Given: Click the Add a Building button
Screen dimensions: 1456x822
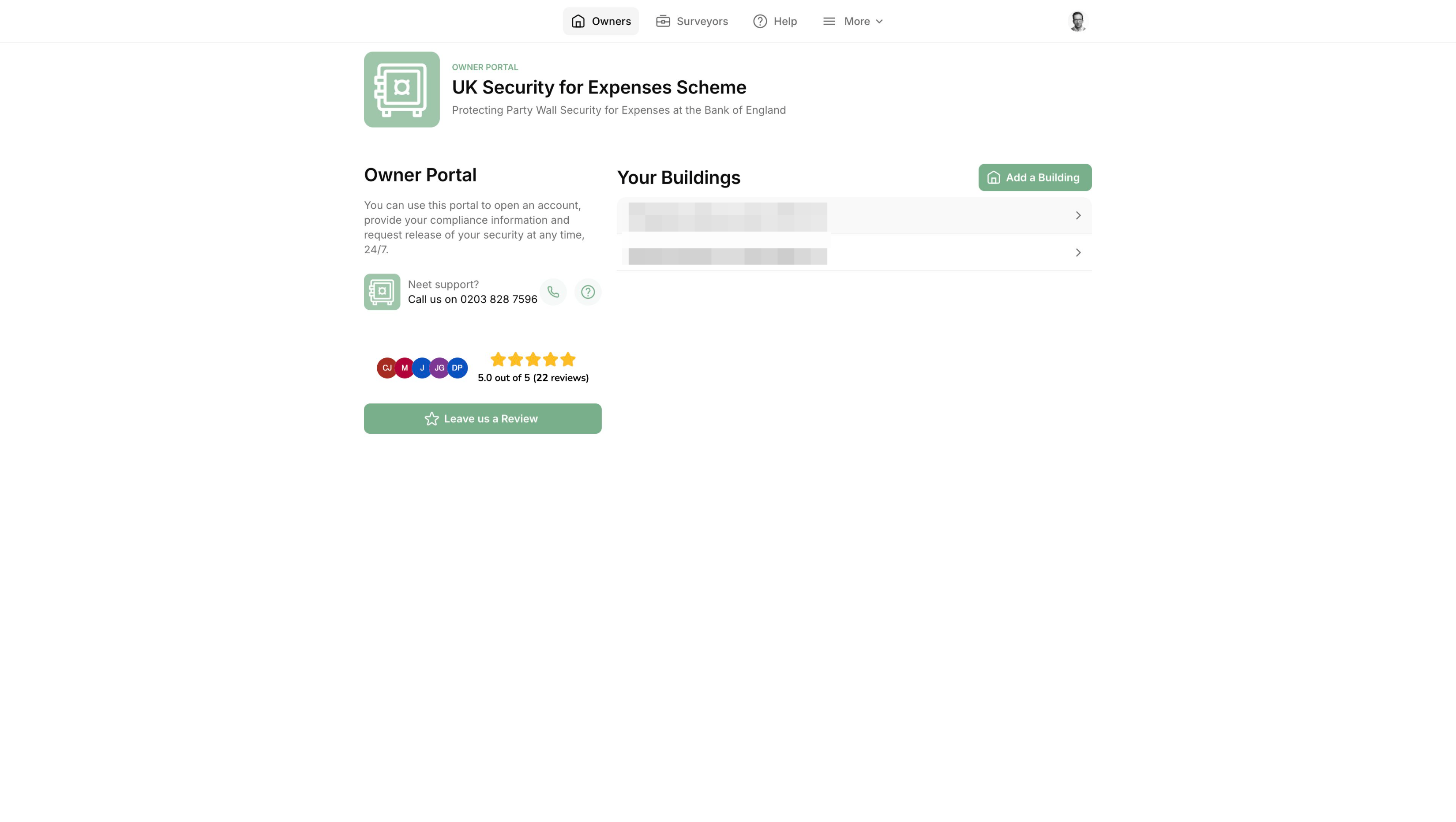Looking at the screenshot, I should (x=1035, y=177).
